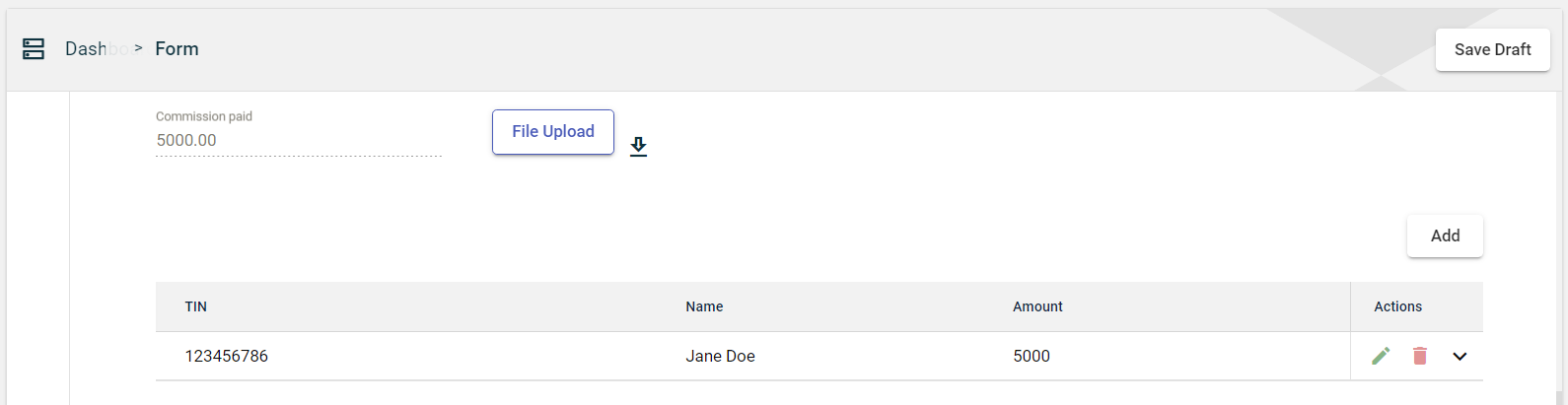Click the Commission paid field label

(x=204, y=116)
